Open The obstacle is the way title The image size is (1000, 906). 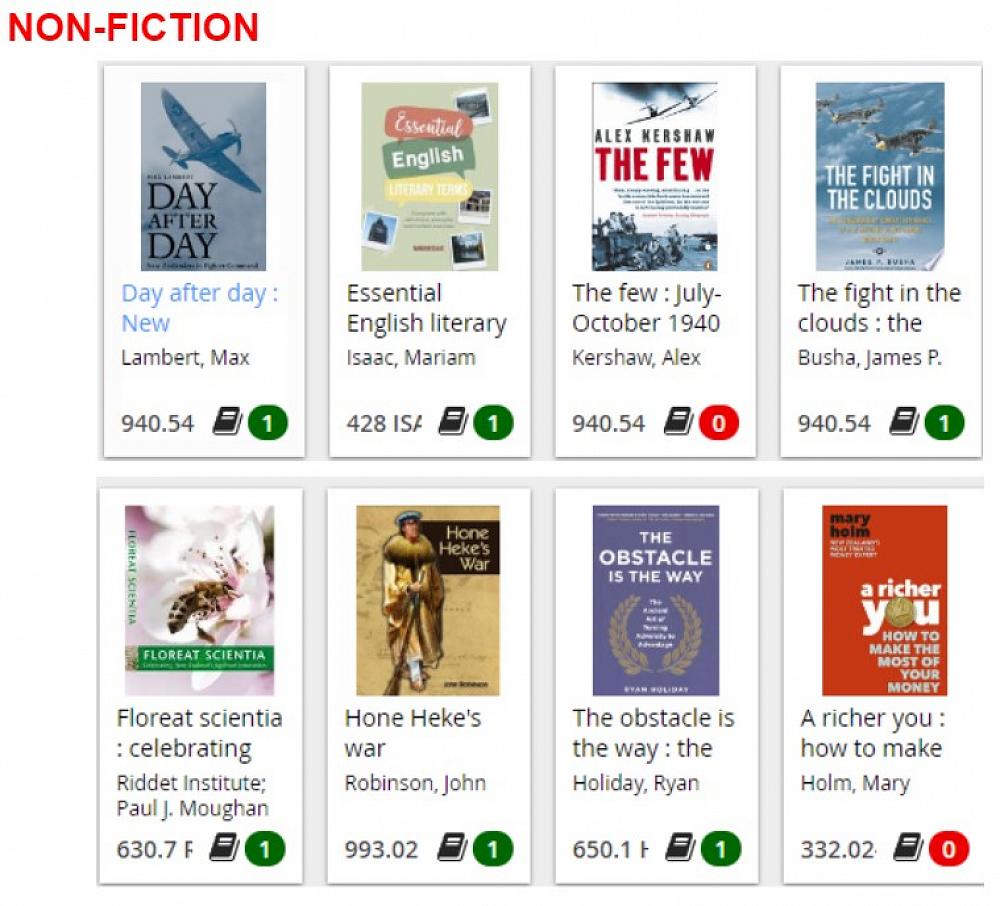click(x=653, y=733)
